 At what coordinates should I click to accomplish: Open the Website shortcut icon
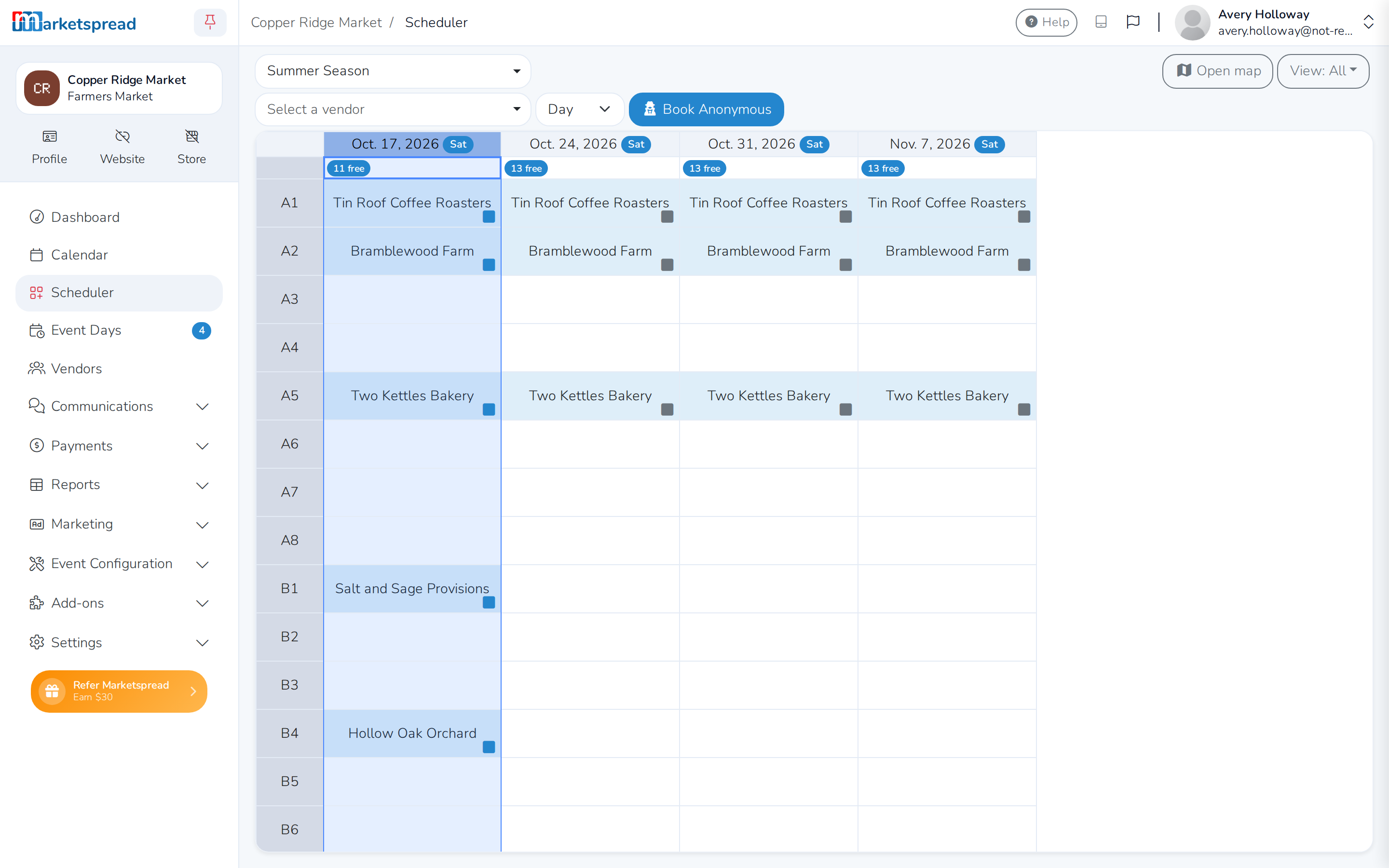[122, 136]
